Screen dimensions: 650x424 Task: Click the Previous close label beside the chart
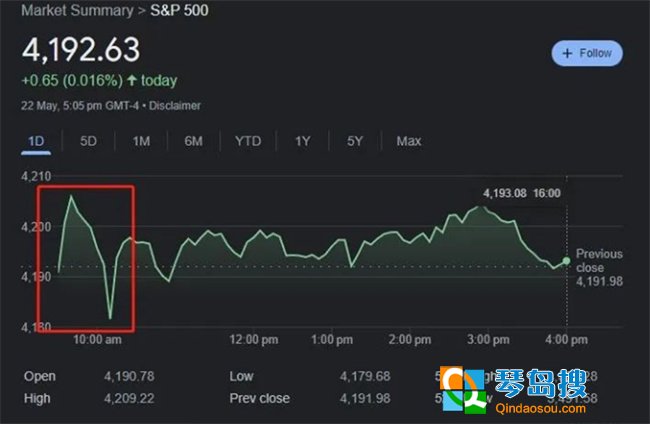click(599, 261)
